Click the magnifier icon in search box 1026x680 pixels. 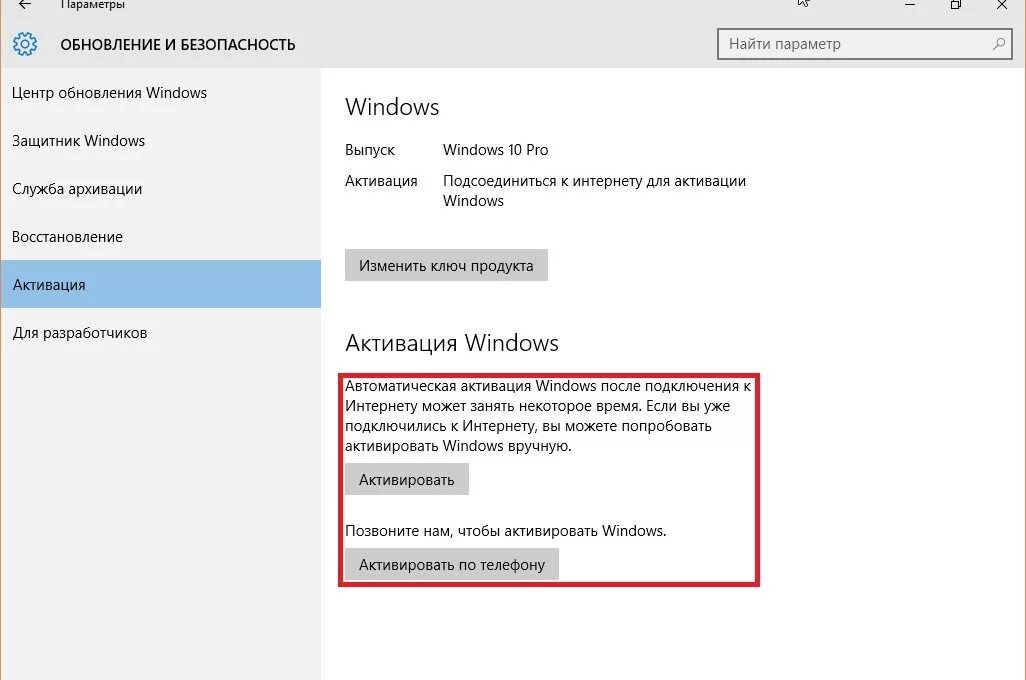tap(999, 44)
